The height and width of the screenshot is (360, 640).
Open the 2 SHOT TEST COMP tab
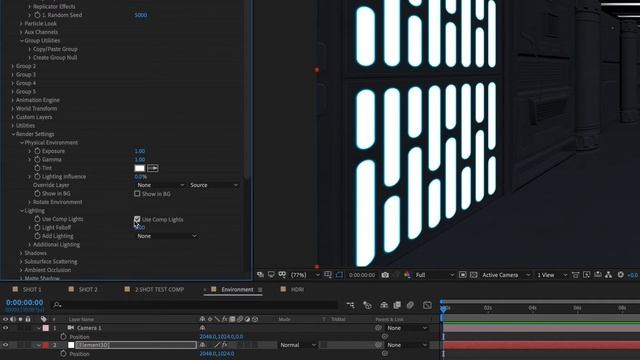pos(160,289)
